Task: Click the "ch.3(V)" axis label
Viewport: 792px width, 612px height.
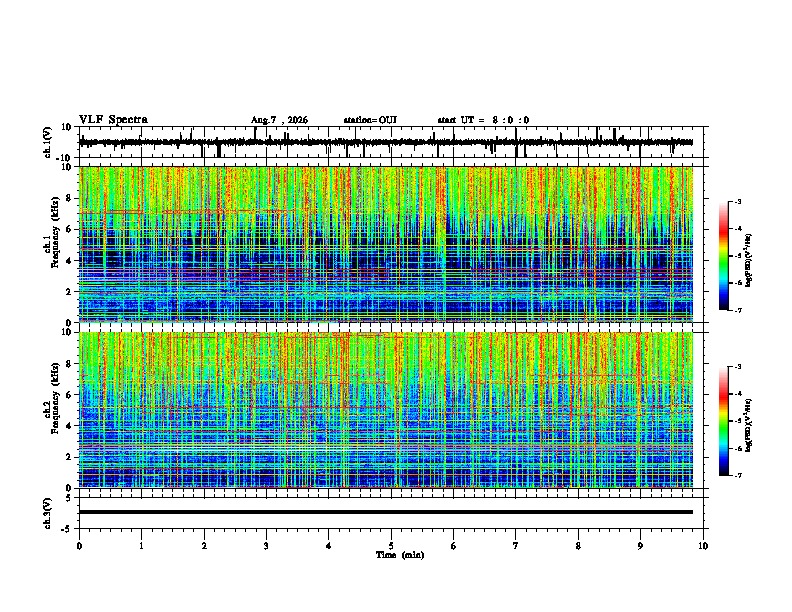Action: 48,513
